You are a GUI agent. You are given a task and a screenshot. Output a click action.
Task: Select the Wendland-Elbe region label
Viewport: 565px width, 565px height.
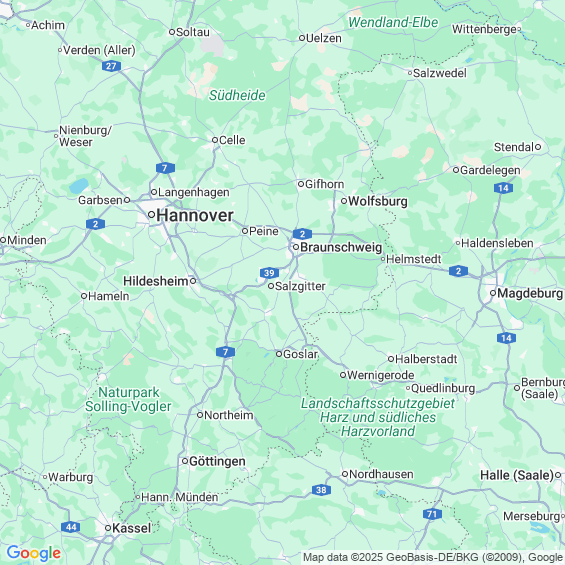tap(393, 22)
